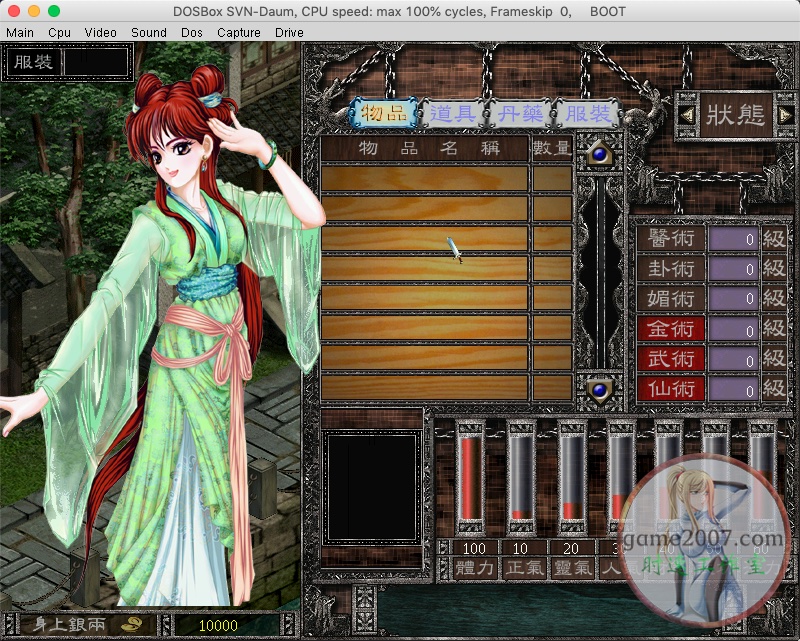Click the quantity cell of first row
This screenshot has width=800, height=641.
pyautogui.click(x=552, y=179)
